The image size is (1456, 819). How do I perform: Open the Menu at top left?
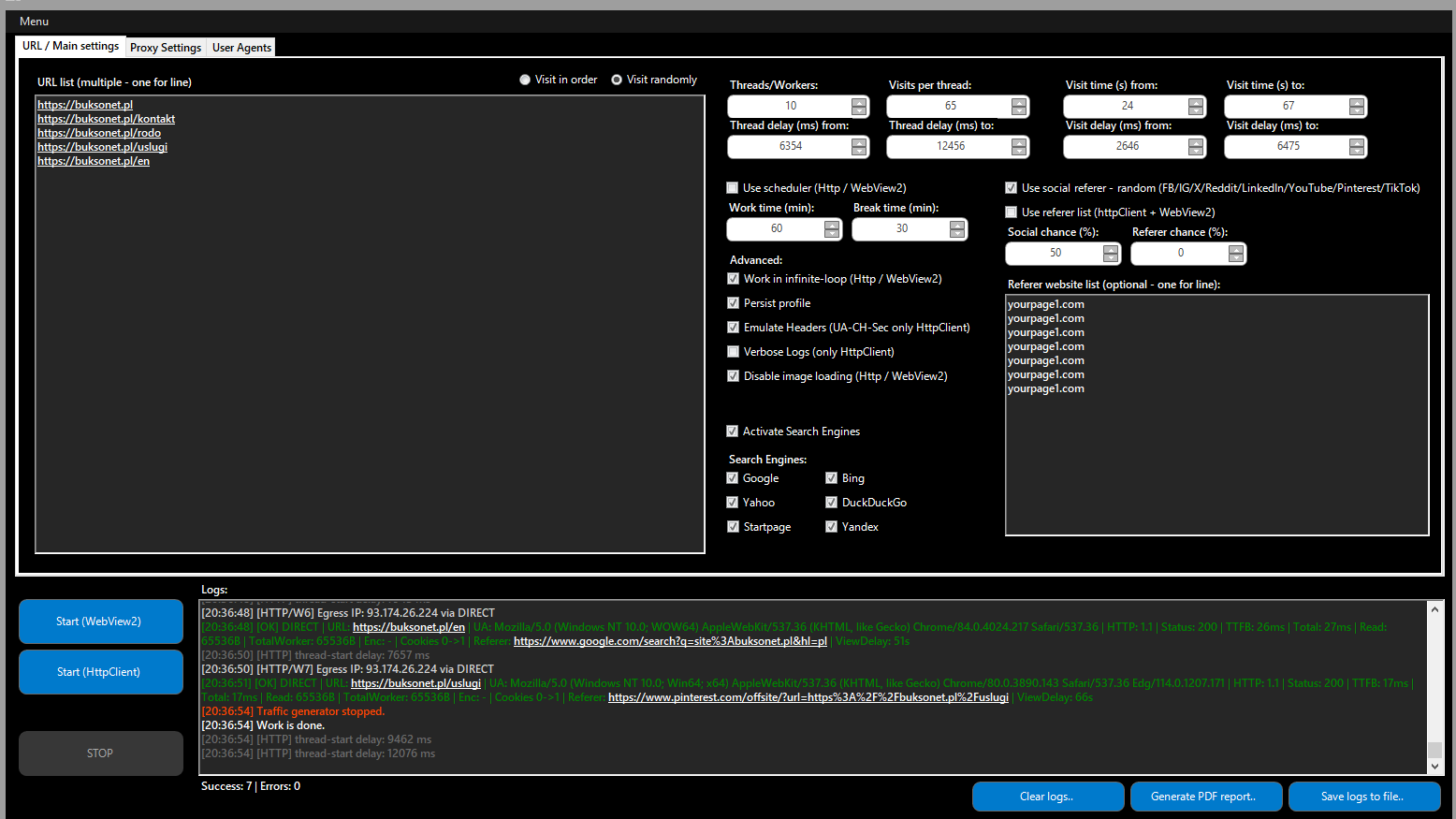34,21
